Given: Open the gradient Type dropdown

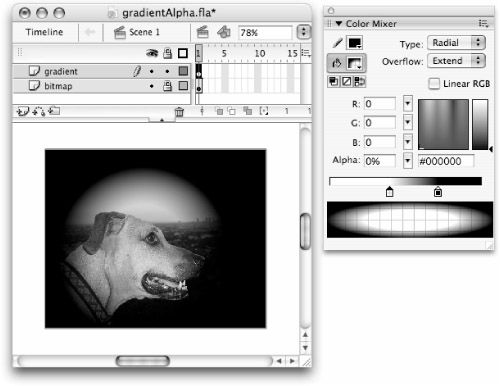Looking at the screenshot, I should point(456,43).
